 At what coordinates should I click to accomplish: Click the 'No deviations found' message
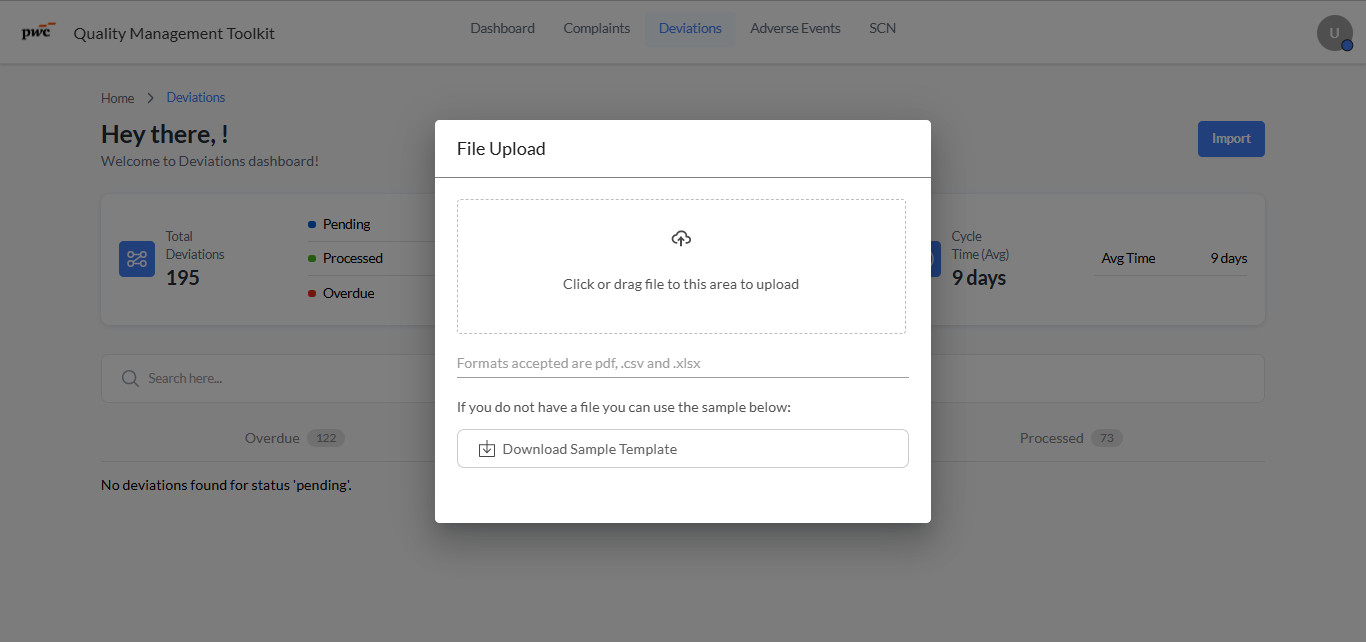[226, 485]
